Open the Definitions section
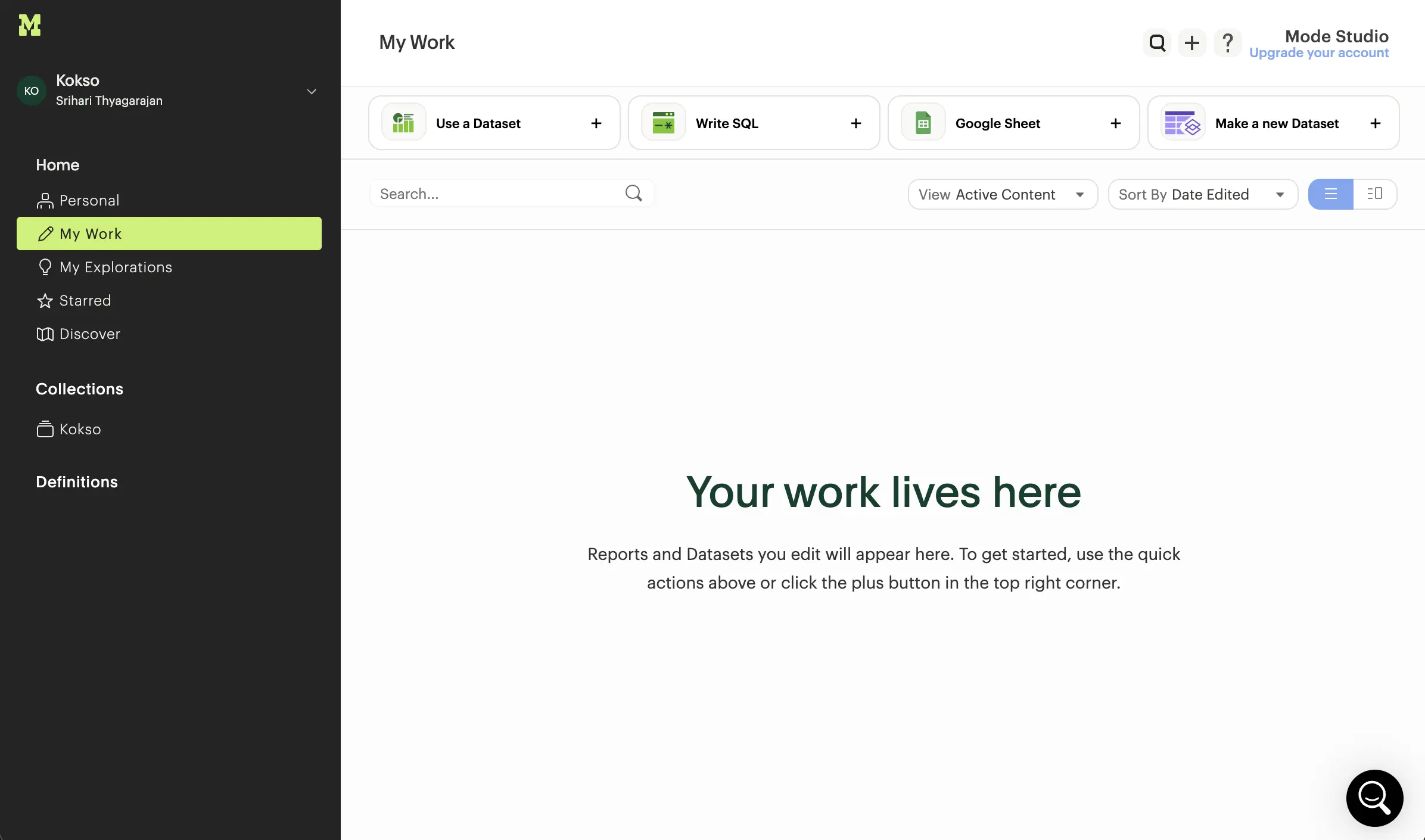Image resolution: width=1425 pixels, height=840 pixels. (x=77, y=482)
